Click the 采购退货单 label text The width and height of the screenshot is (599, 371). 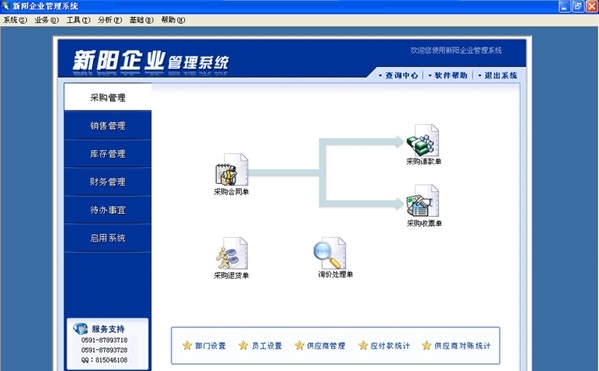231,275
